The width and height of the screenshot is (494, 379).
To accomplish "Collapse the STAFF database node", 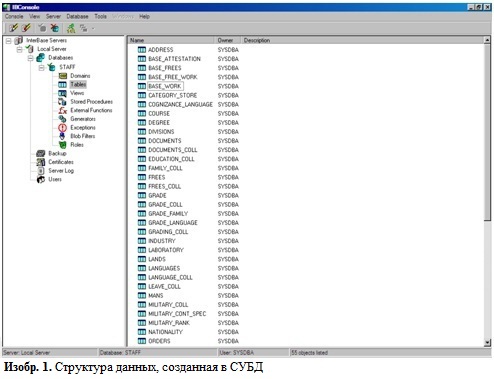I will (x=41, y=67).
